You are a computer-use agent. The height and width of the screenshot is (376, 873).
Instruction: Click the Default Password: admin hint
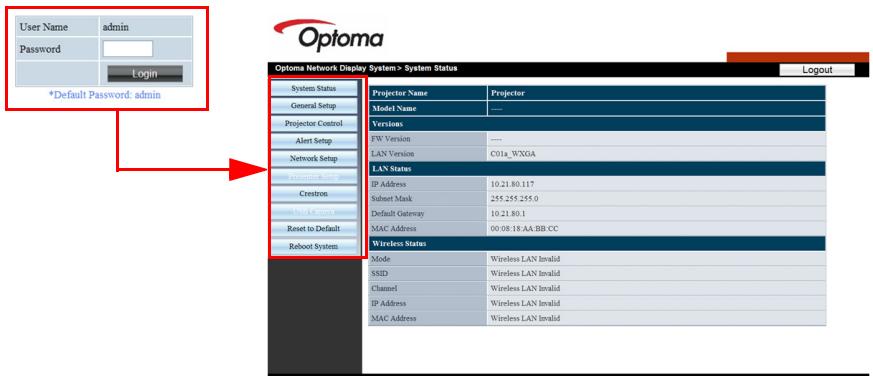(105, 95)
